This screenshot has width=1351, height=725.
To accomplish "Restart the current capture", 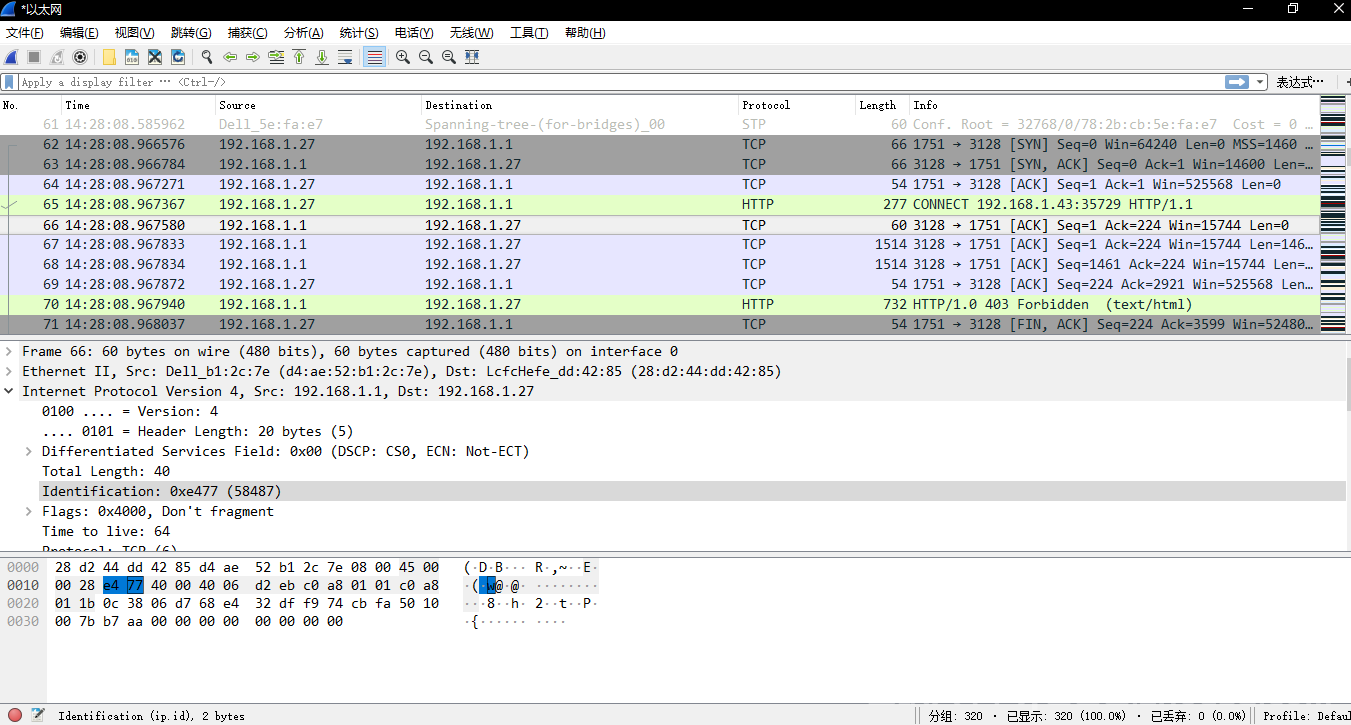I will (57, 57).
